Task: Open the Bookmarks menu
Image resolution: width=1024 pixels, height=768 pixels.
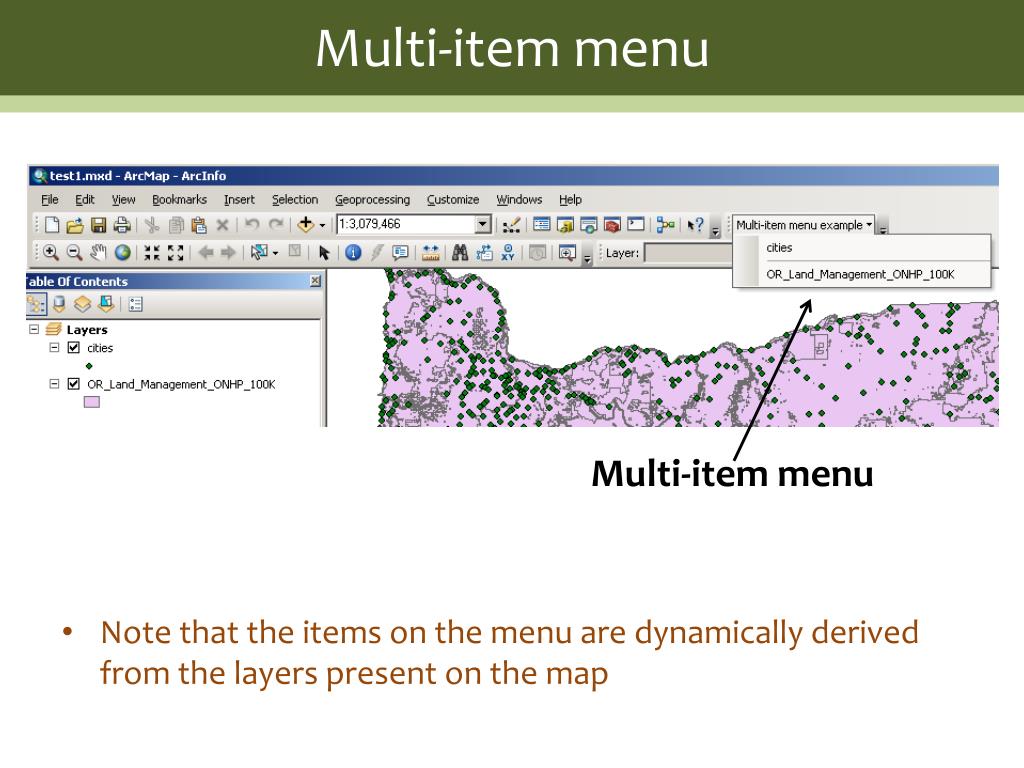Action: 179,200
